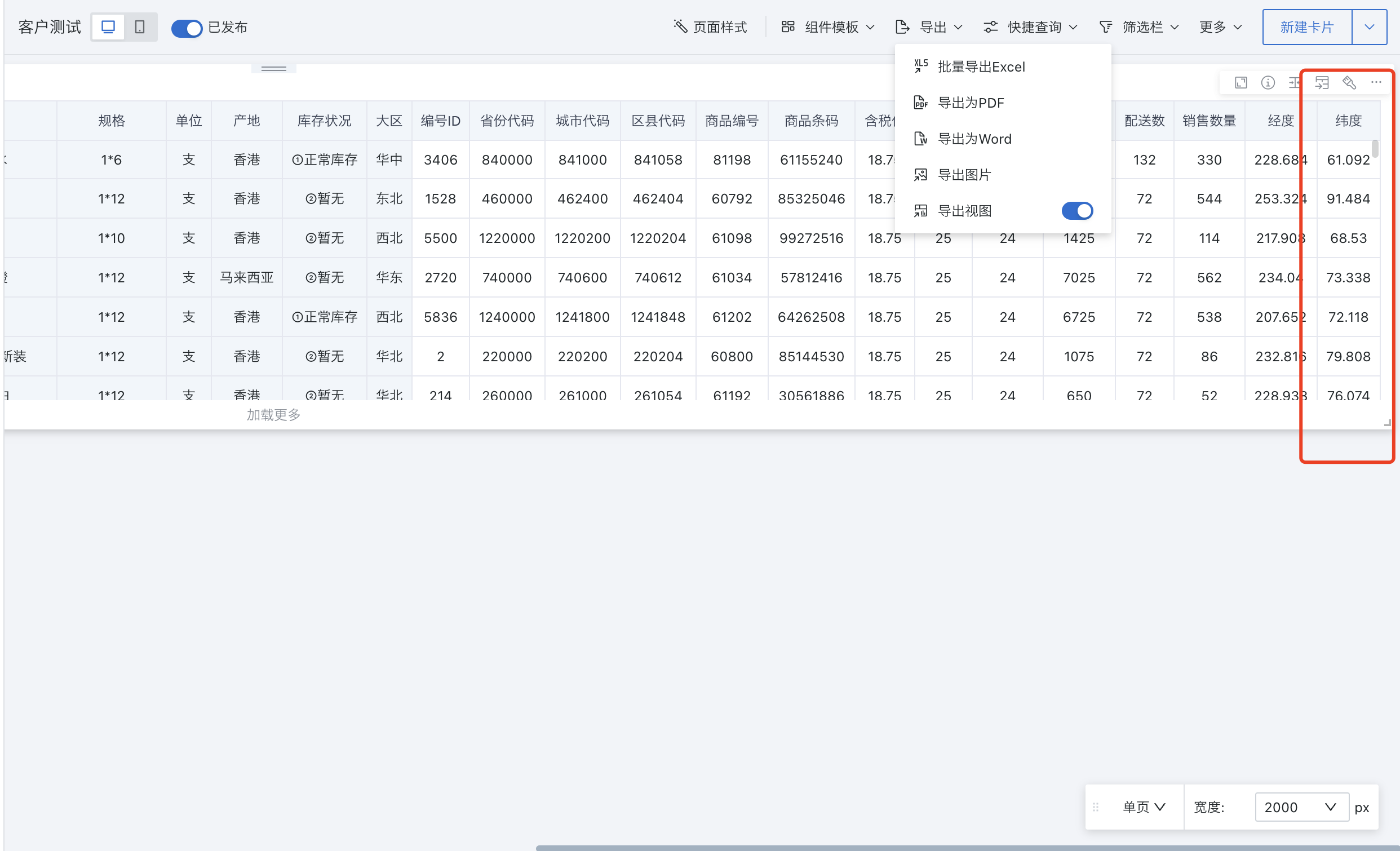Viewport: 1400px width, 851px height.
Task: Switch to mobile layout view icon
Action: (140, 26)
